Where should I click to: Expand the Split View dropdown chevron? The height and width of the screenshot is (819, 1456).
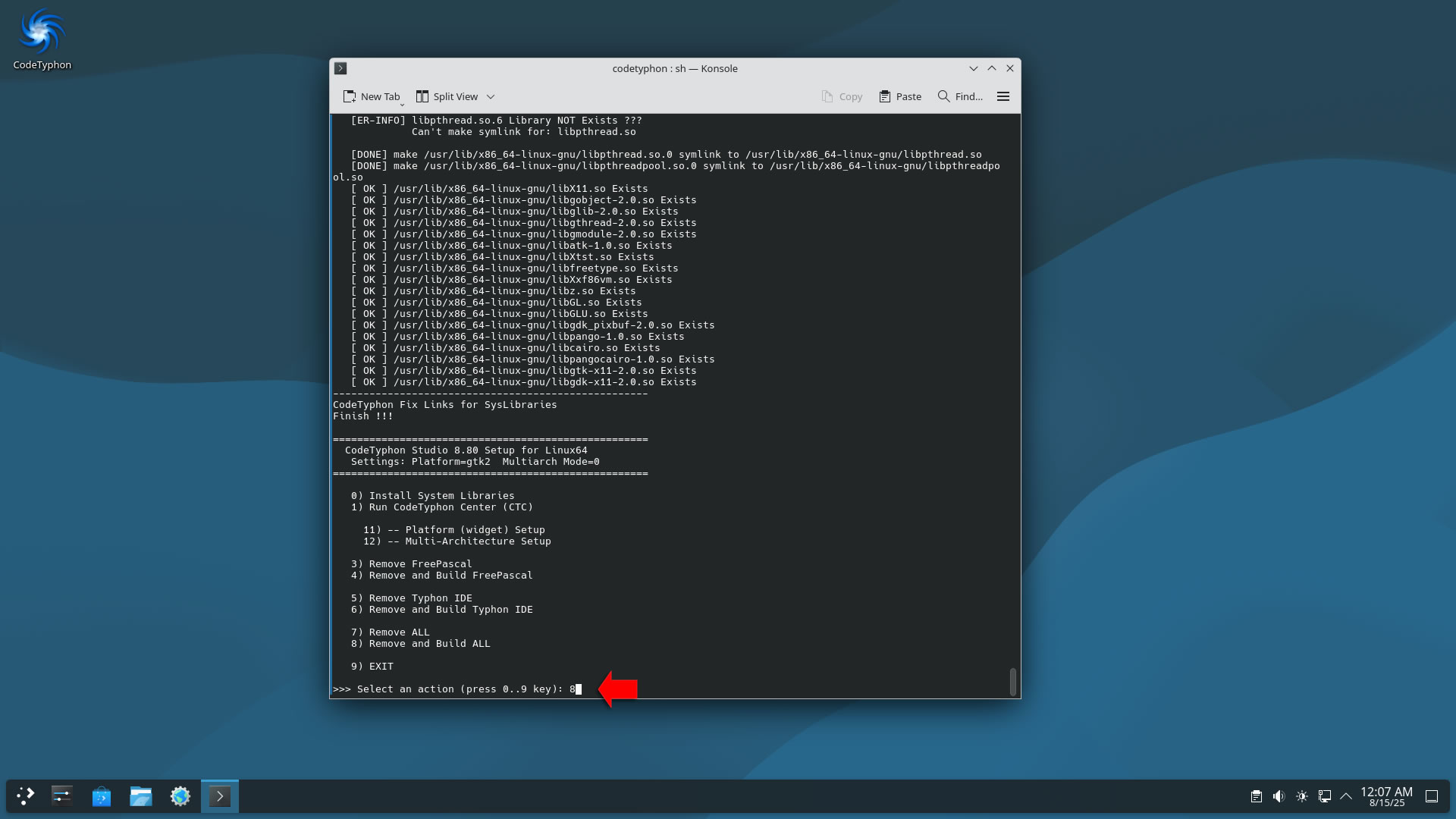tap(491, 97)
